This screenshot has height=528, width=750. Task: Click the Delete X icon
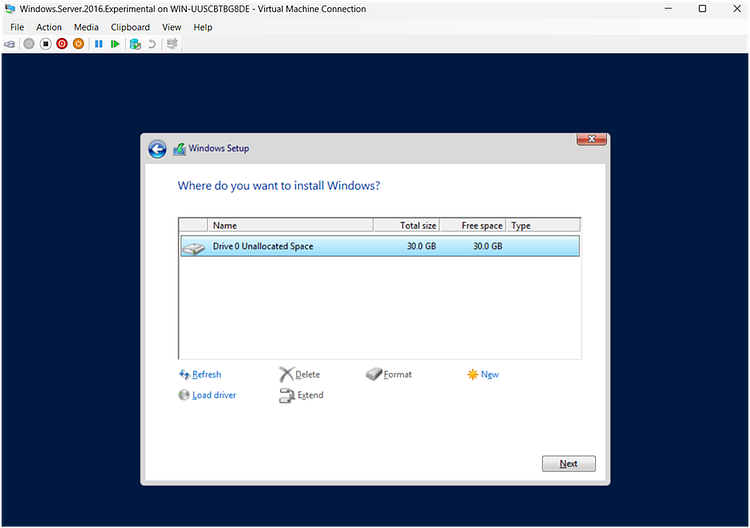(286, 374)
